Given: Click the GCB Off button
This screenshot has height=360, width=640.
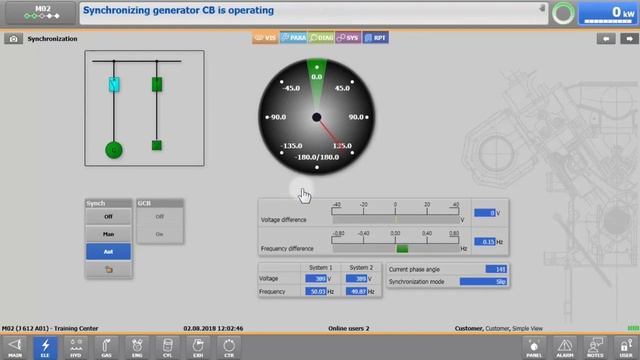Looking at the screenshot, I should point(160,217).
